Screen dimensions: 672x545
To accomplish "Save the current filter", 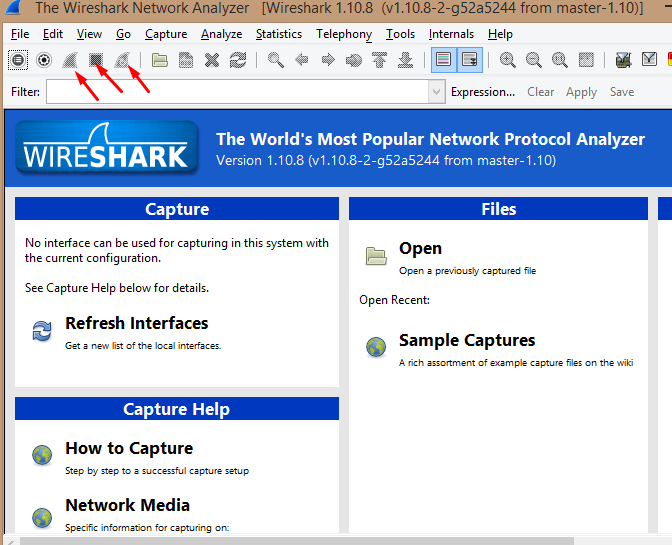I will pos(622,92).
